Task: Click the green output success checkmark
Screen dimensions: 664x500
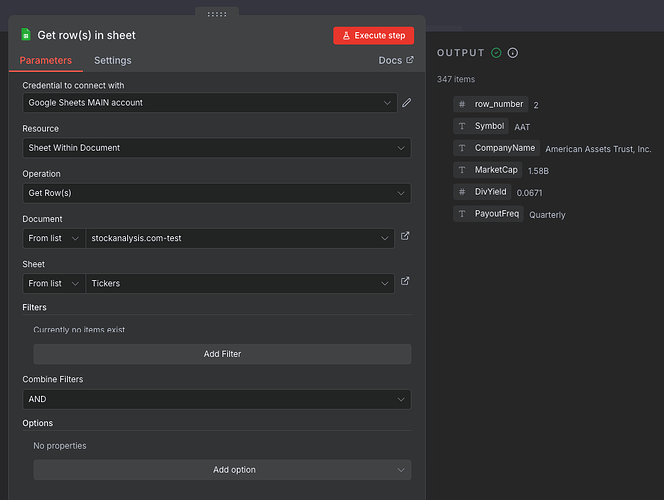Action: 496,53
